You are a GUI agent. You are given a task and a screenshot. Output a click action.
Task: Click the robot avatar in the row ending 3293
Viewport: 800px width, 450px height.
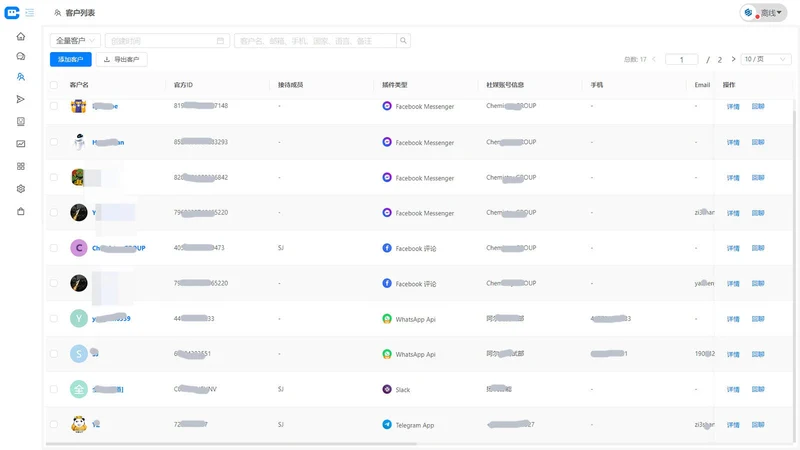coord(79,142)
